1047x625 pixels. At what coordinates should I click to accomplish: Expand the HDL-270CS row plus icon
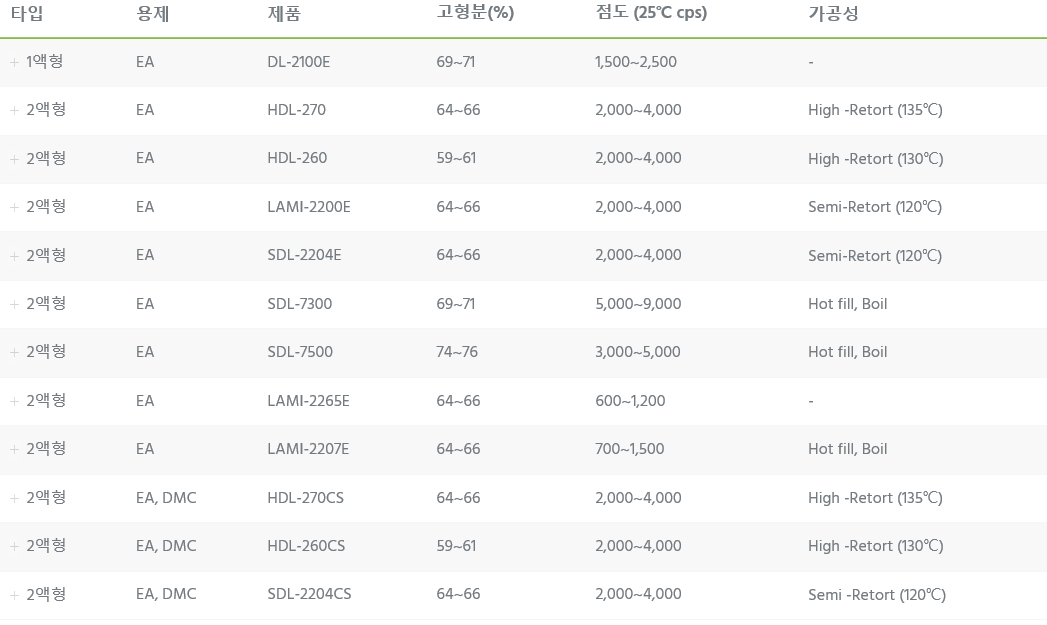pyautogui.click(x=14, y=498)
